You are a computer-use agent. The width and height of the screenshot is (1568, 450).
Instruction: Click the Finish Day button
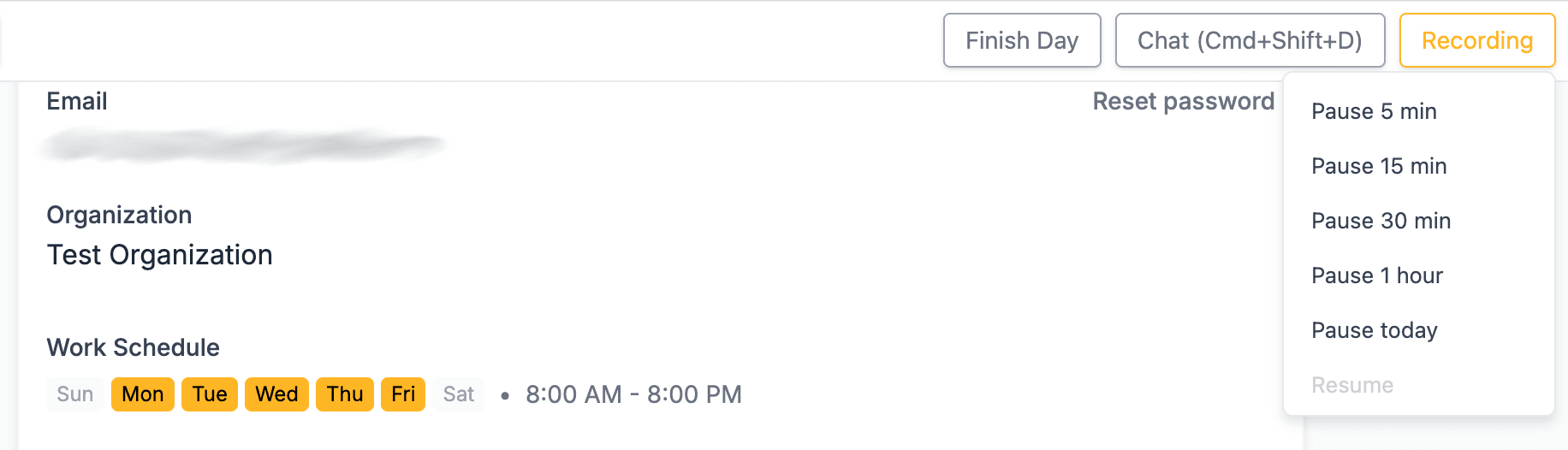(1022, 40)
